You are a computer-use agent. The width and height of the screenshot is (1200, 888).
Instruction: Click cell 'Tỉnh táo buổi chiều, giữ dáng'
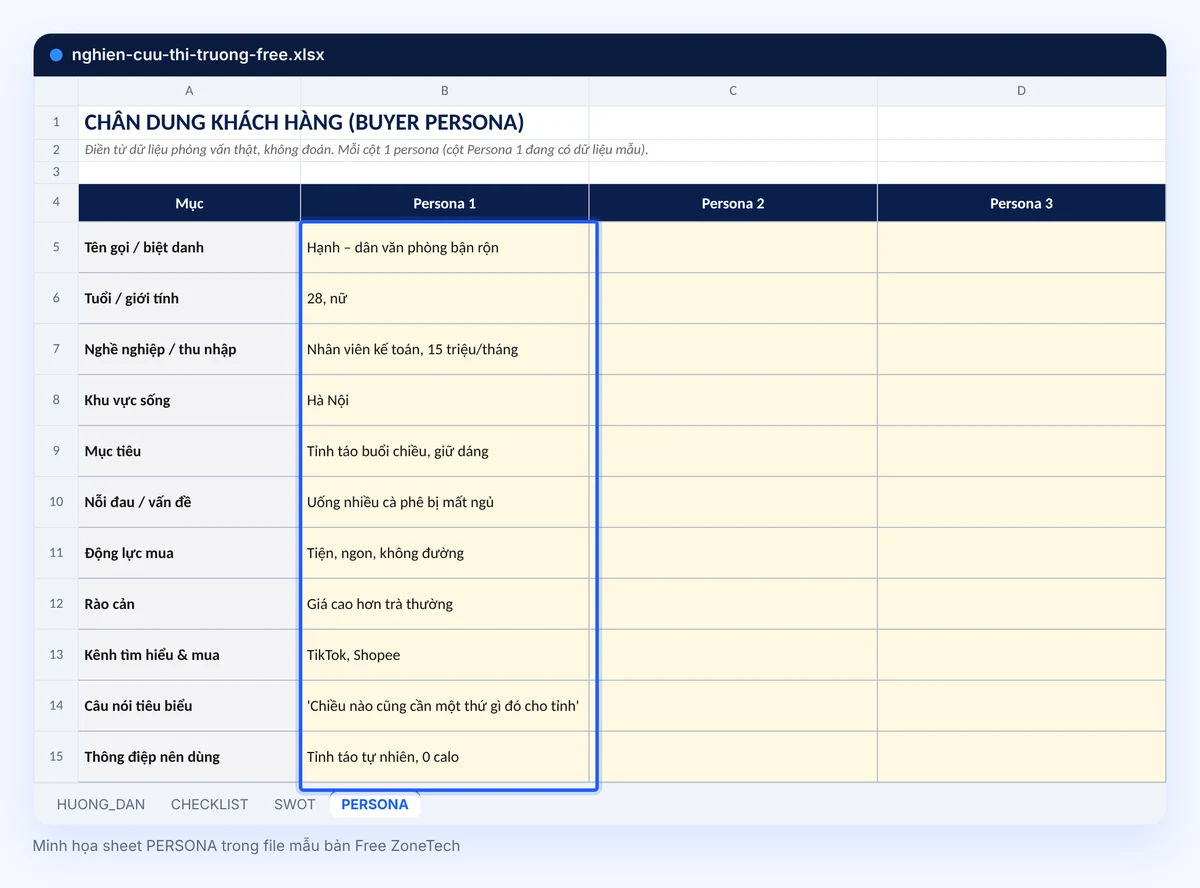coord(445,451)
